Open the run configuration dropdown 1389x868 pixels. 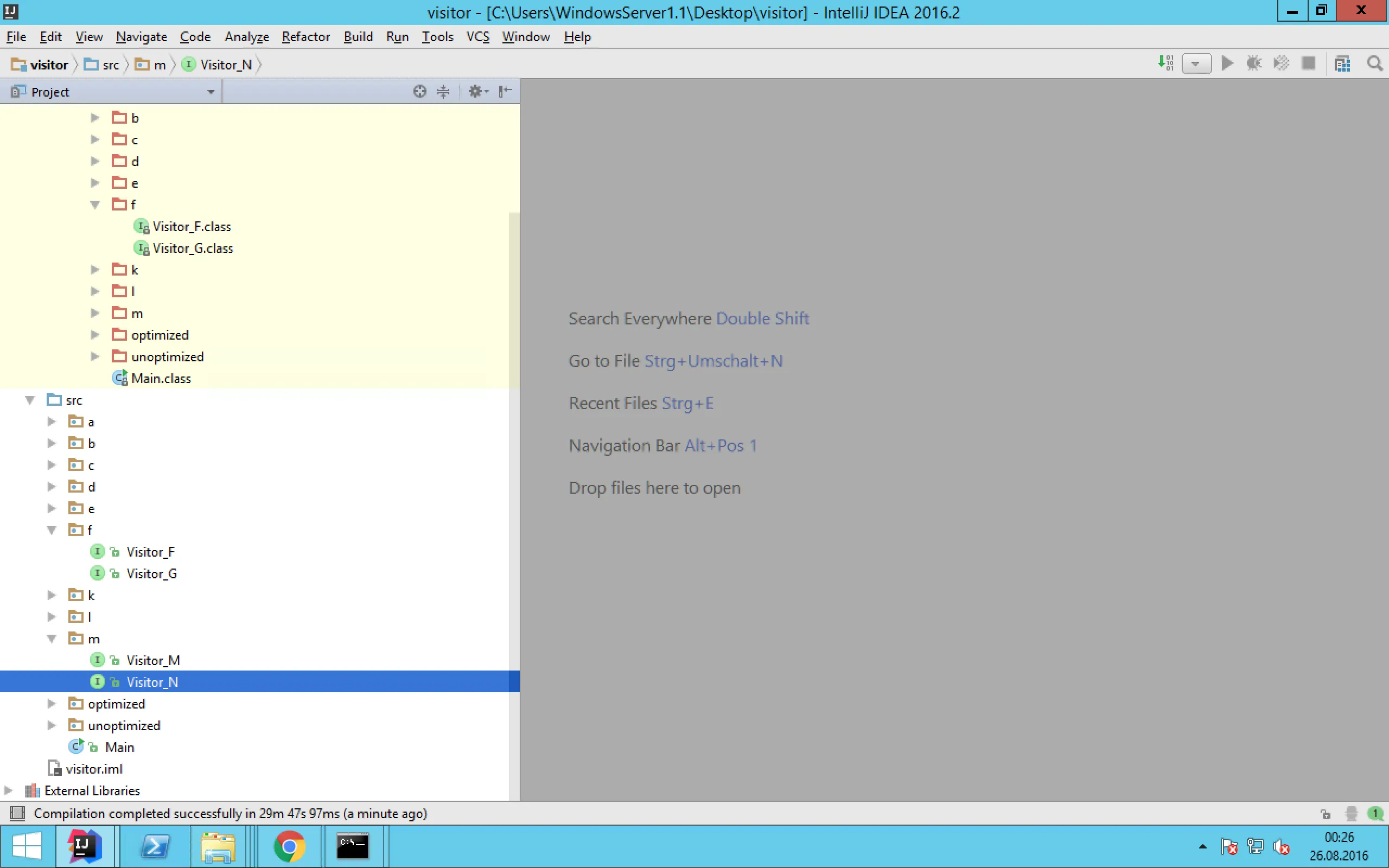point(1196,63)
